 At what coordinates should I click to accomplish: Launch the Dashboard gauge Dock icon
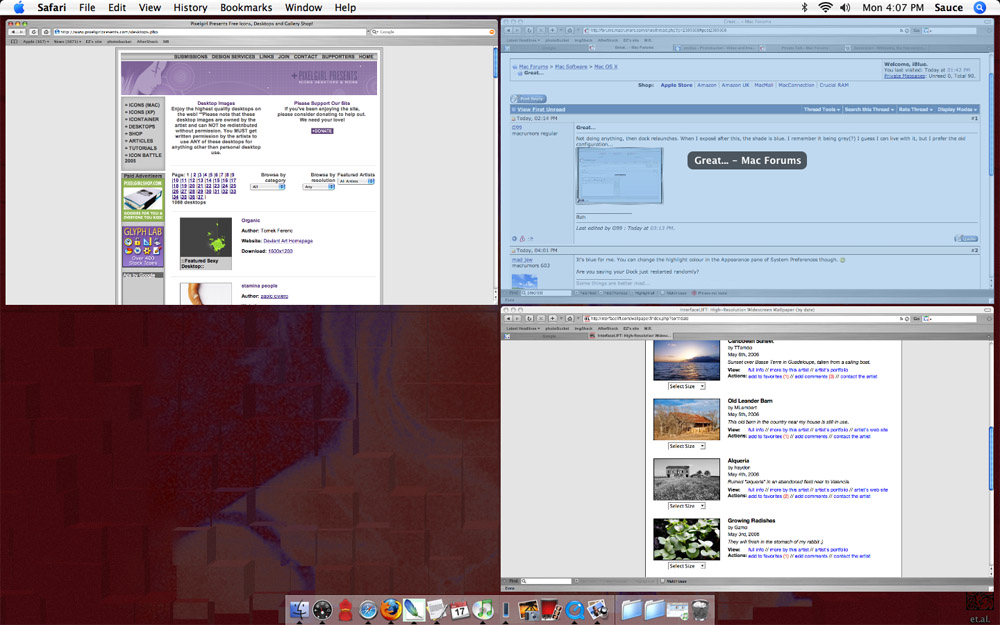(x=322, y=610)
